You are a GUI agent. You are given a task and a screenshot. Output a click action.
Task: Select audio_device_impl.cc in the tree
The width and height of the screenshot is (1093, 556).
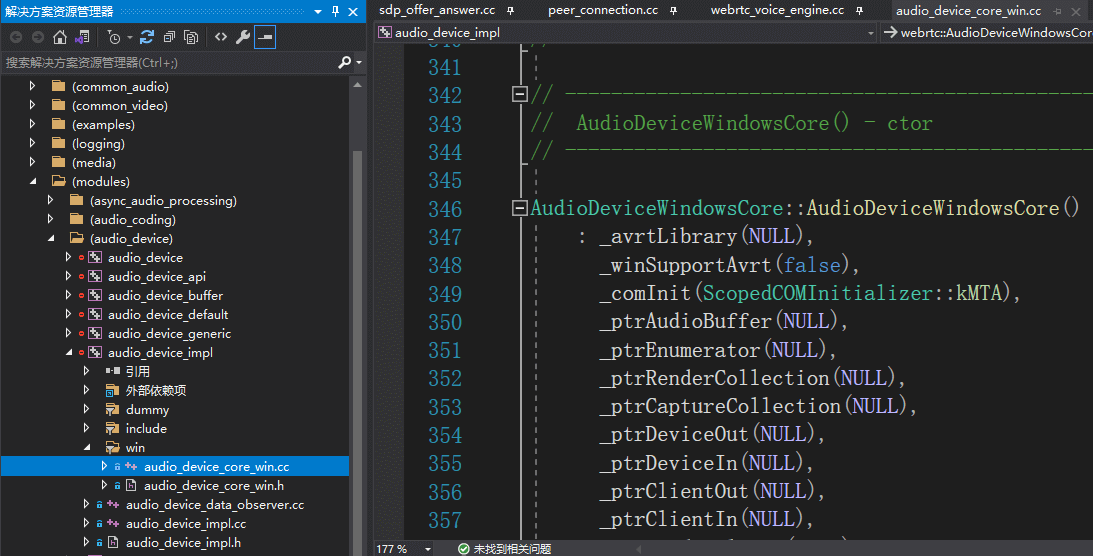(185, 523)
